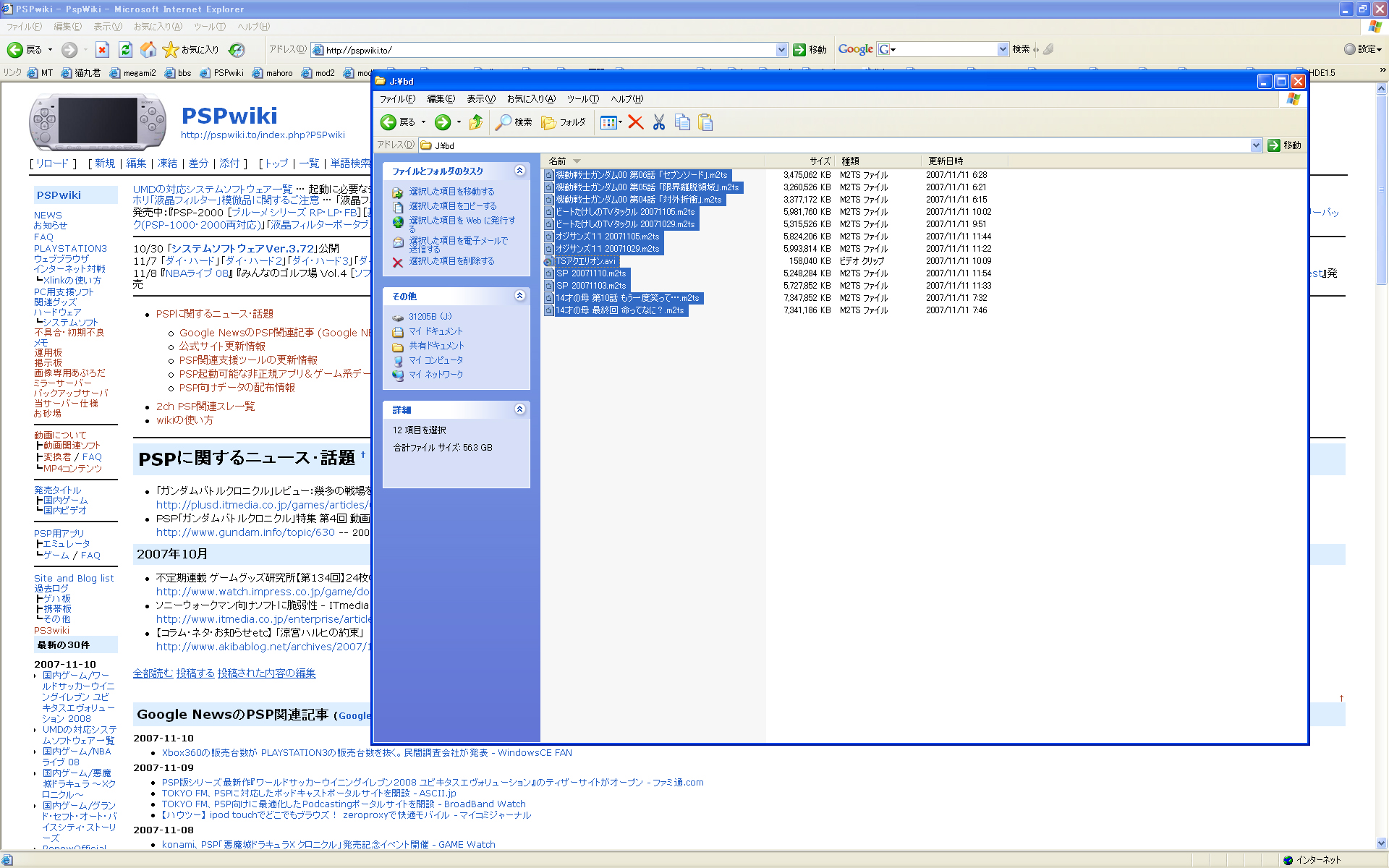Select the file TSアクエリオン.avi

585,261
